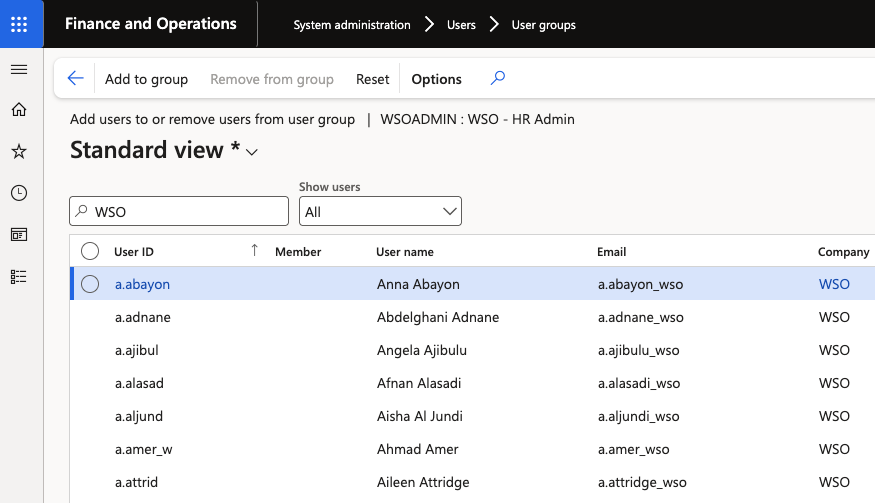This screenshot has width=875, height=503.
Task: Click the User ID ascending sort arrow
Action: pos(254,250)
